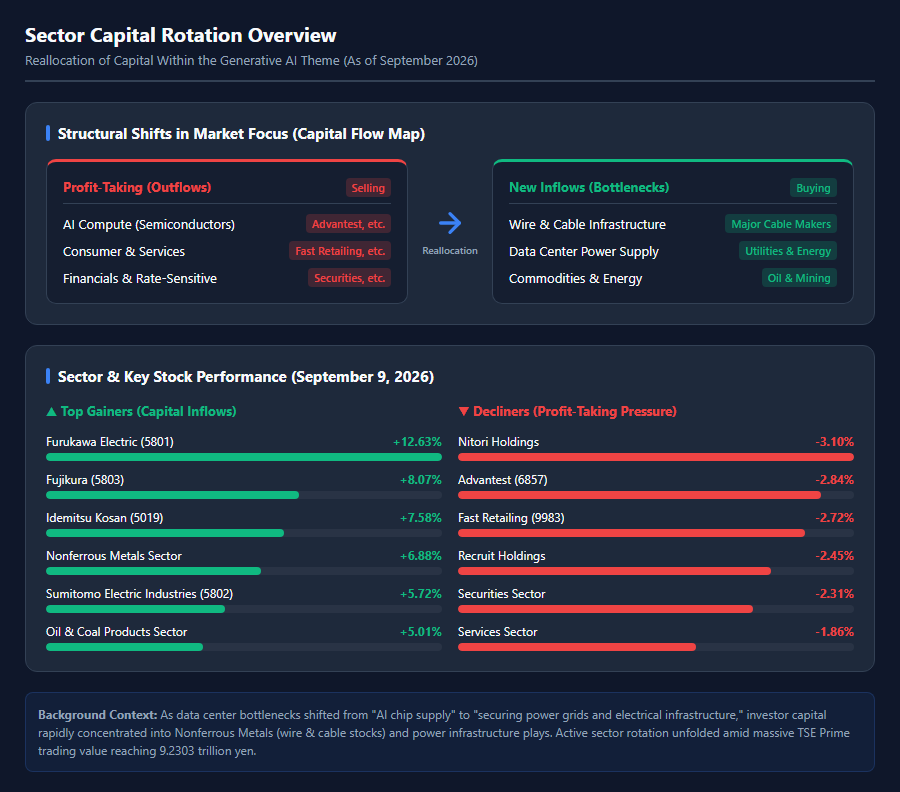Click the red Decliners down-triangle icon
The width and height of the screenshot is (900, 792).
464,411
